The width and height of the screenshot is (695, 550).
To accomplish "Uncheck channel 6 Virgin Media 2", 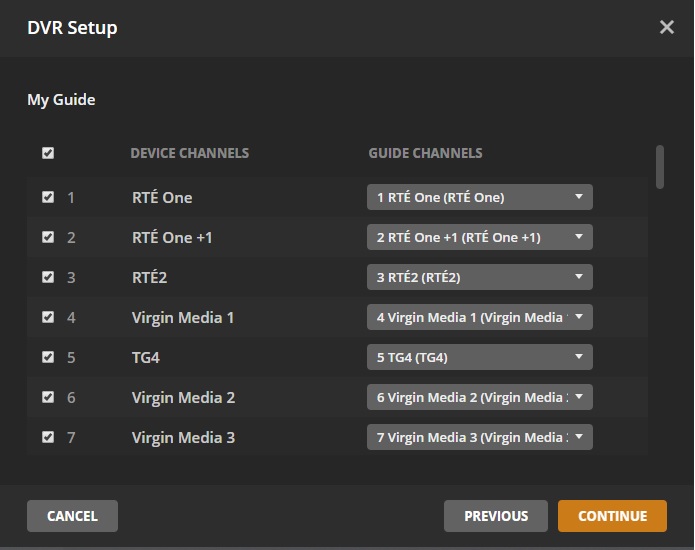I will click(x=48, y=397).
